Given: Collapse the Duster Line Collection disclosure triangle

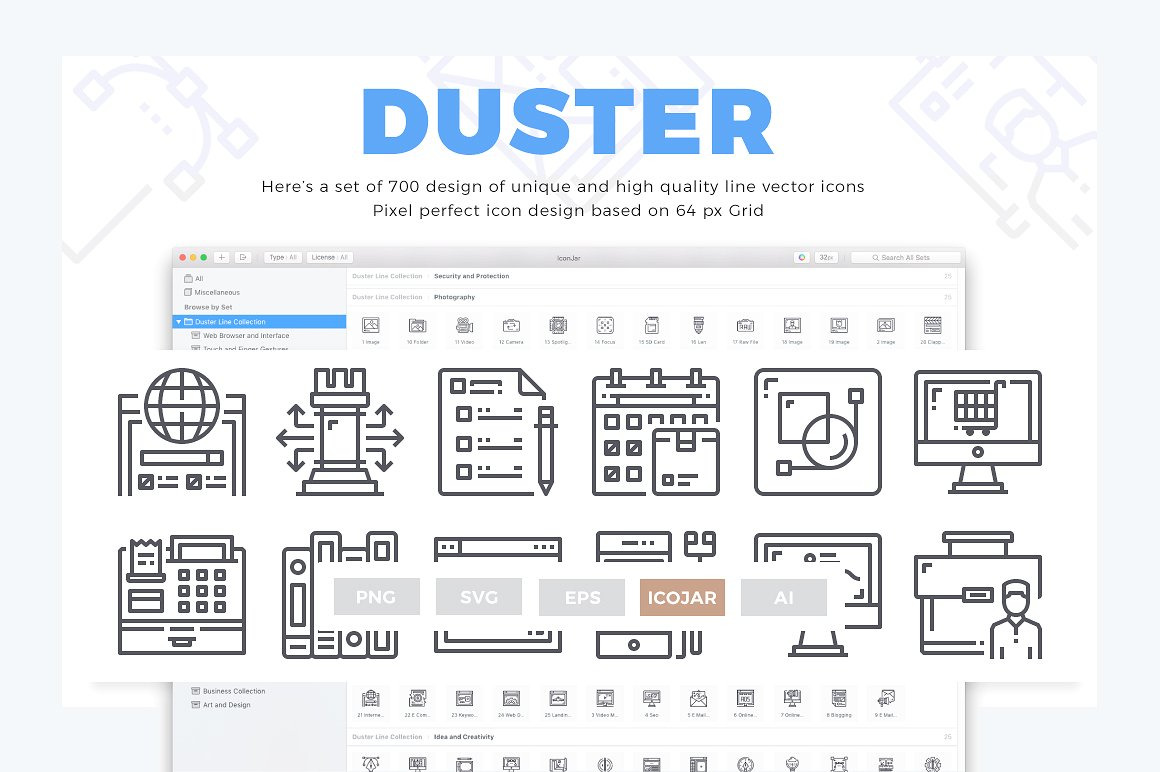Looking at the screenshot, I should click(179, 322).
